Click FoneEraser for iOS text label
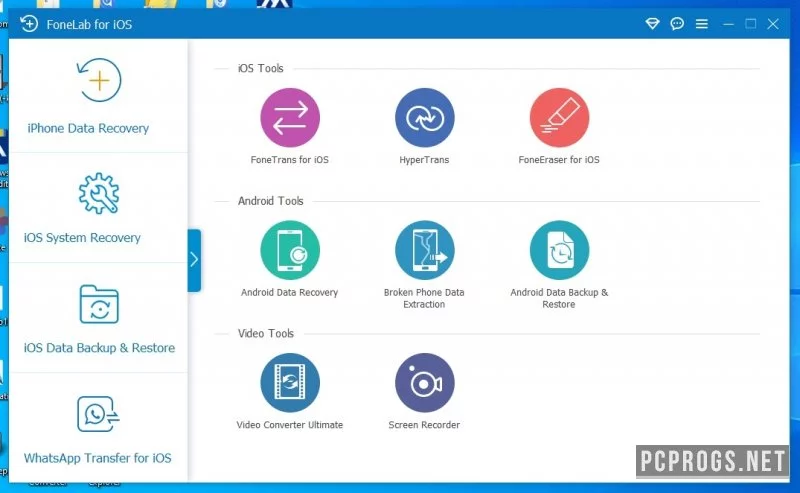The image size is (800, 493). click(559, 160)
